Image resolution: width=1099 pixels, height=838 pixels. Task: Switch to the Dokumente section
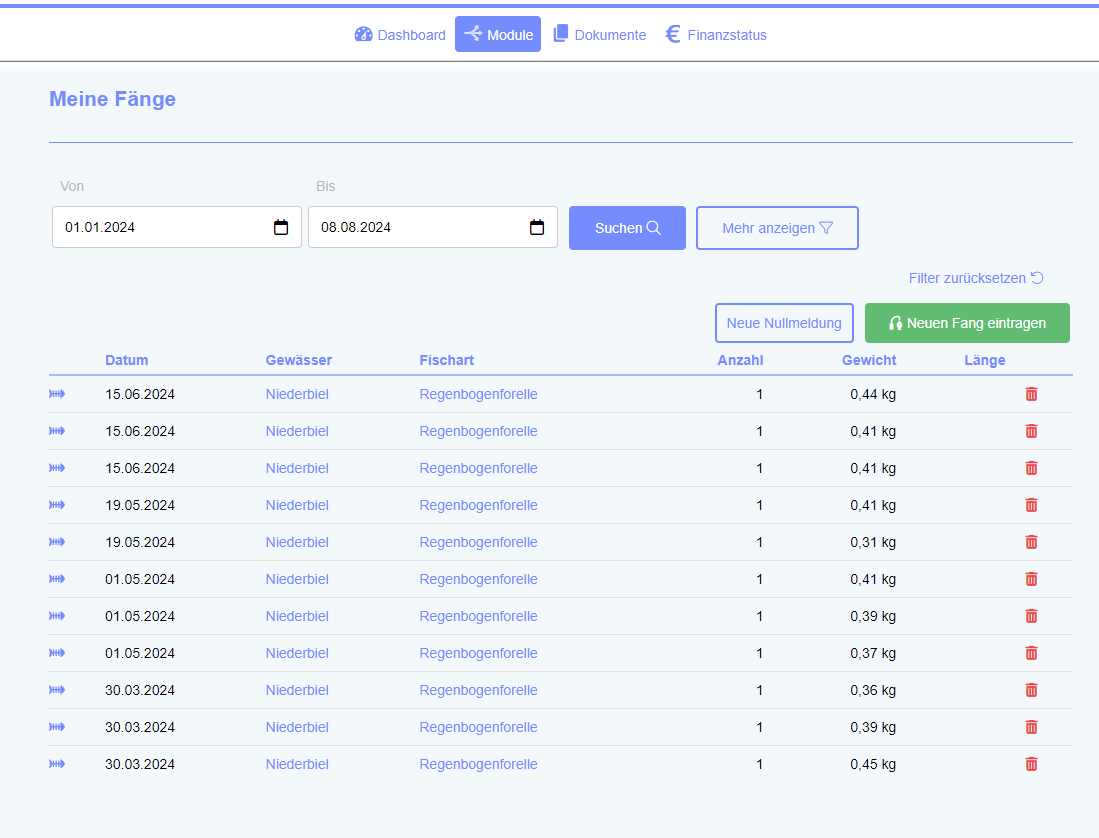point(600,35)
